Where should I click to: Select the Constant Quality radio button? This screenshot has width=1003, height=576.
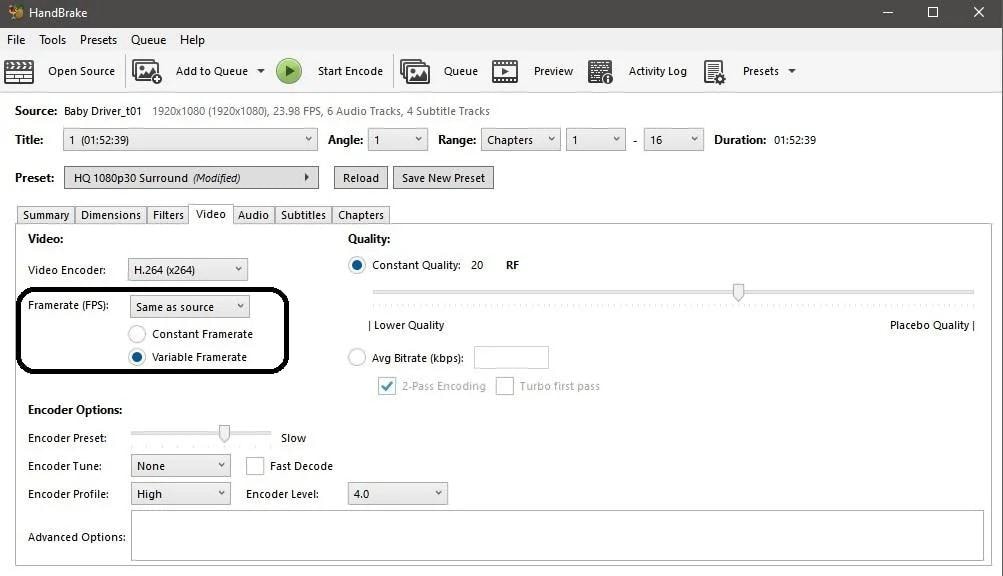pyautogui.click(x=357, y=265)
